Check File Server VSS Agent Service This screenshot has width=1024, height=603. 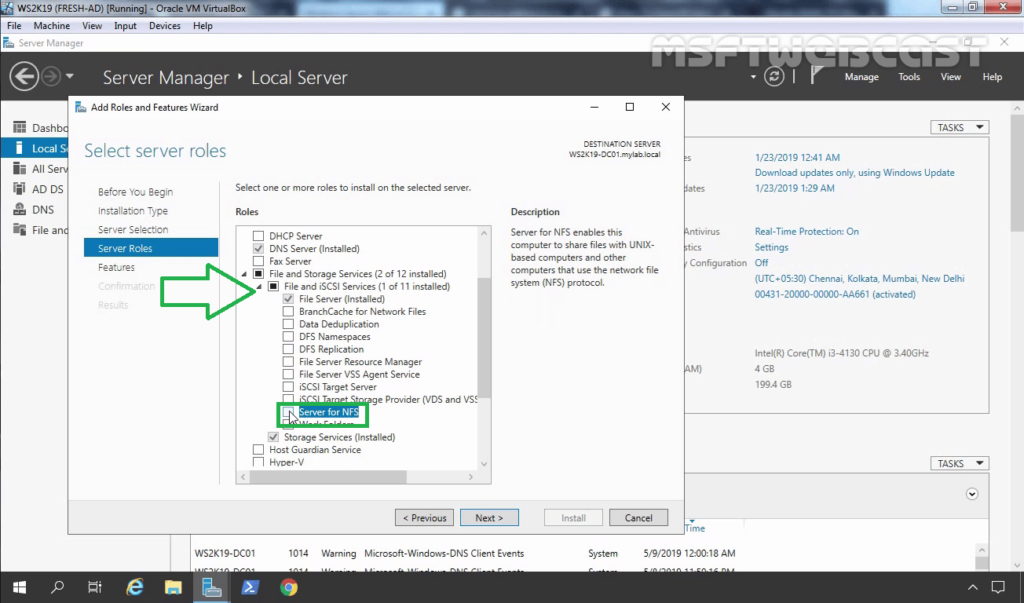pos(288,374)
